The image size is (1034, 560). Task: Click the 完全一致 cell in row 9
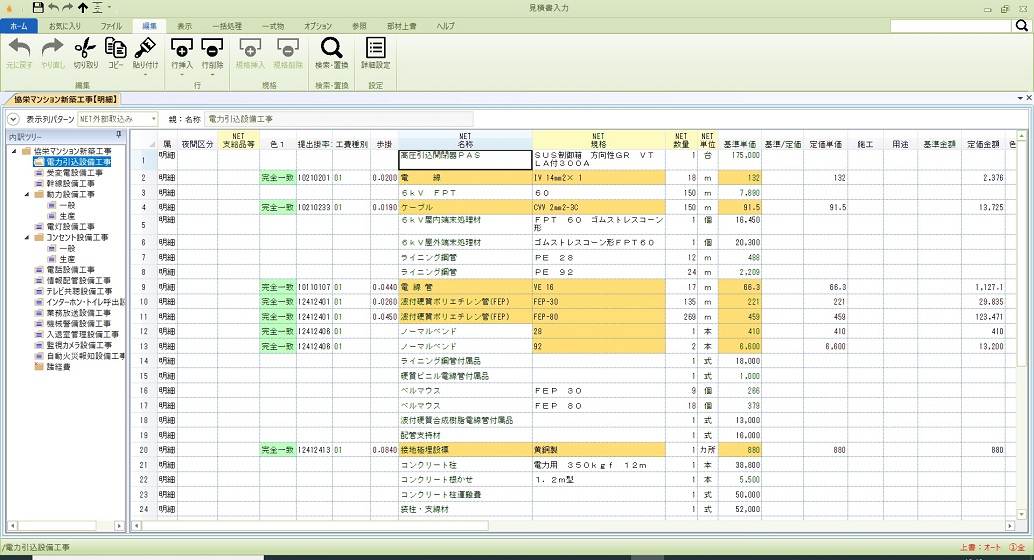278,288
